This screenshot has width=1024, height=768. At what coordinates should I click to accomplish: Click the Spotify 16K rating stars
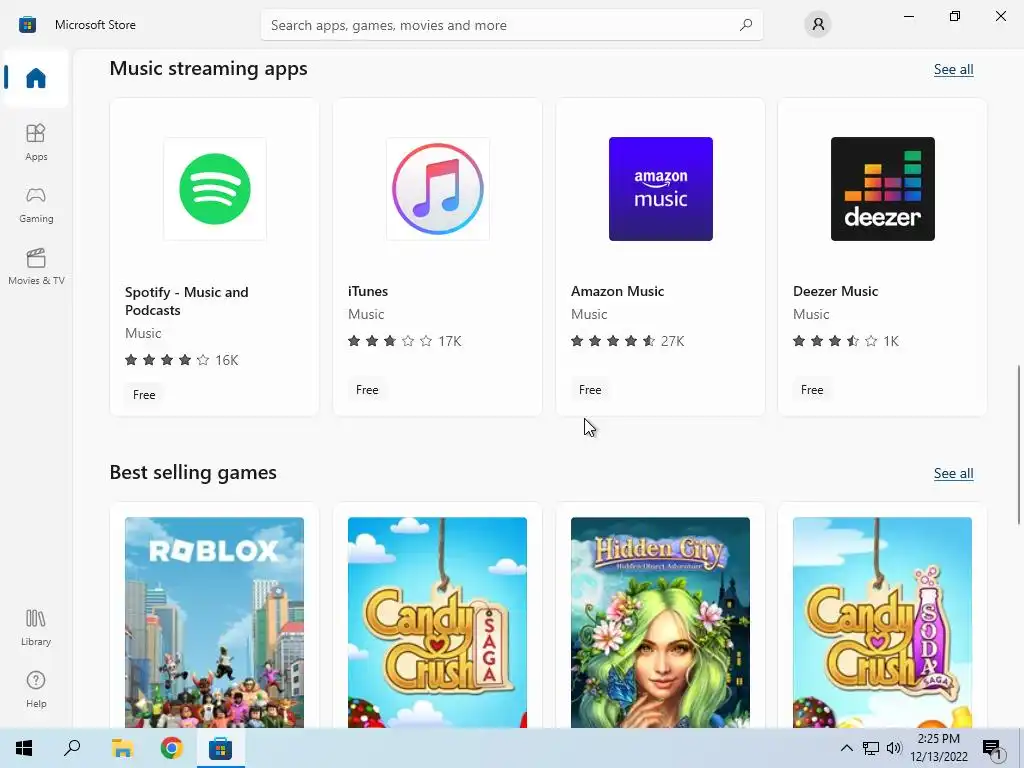167,360
